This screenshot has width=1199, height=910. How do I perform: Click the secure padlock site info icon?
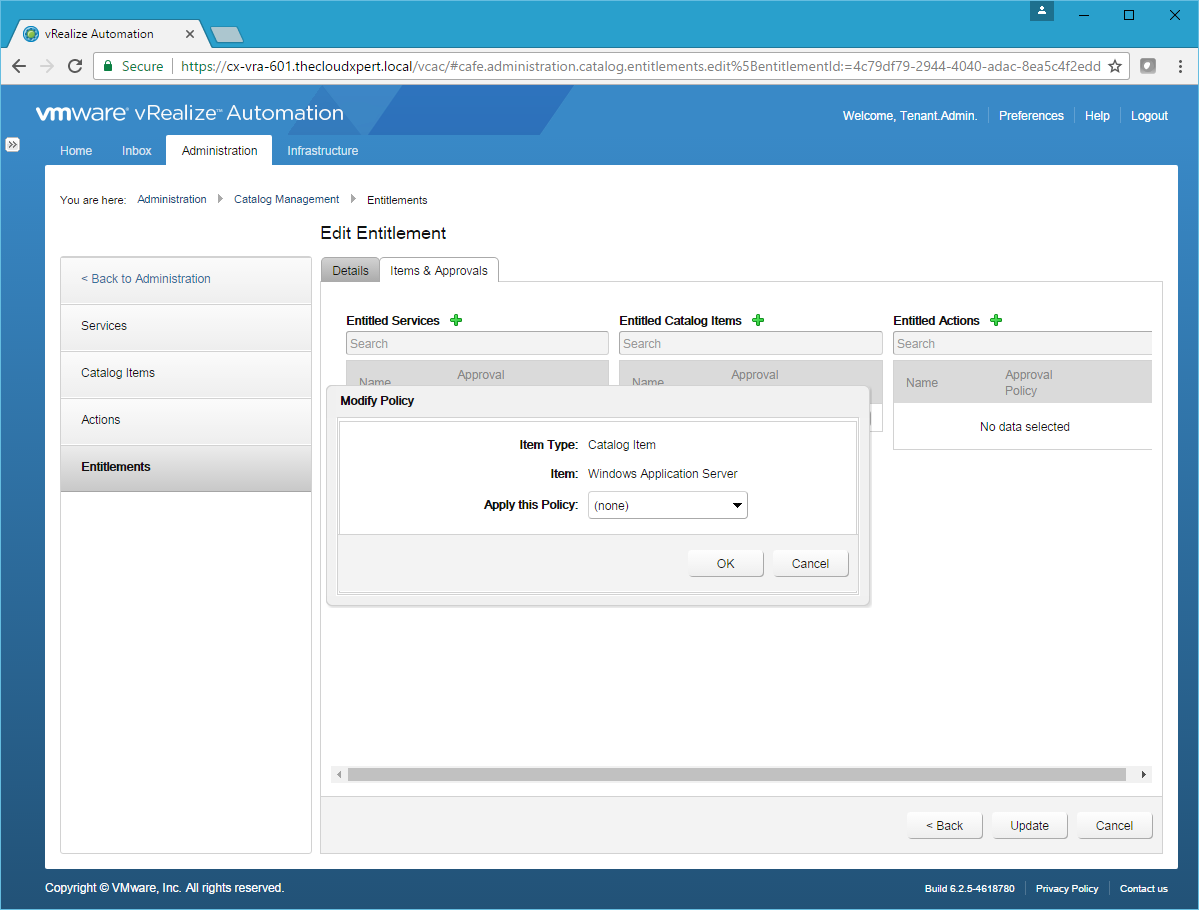click(108, 66)
